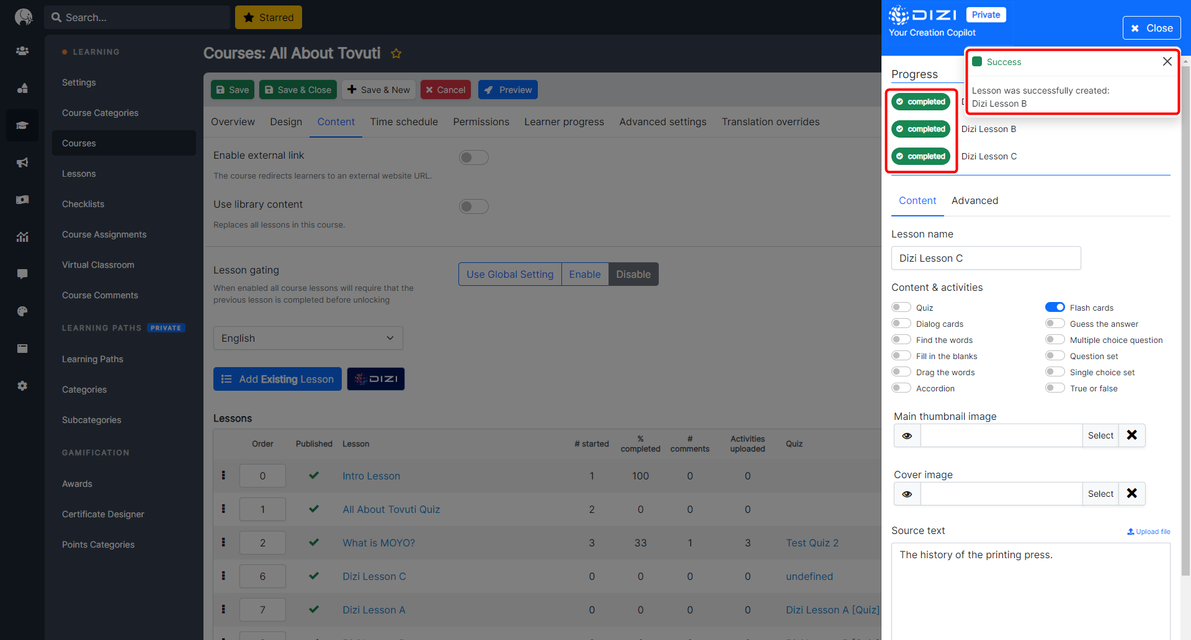This screenshot has width=1191, height=640.
Task: Click Add Existing Lesson button
Action: pyautogui.click(x=277, y=379)
